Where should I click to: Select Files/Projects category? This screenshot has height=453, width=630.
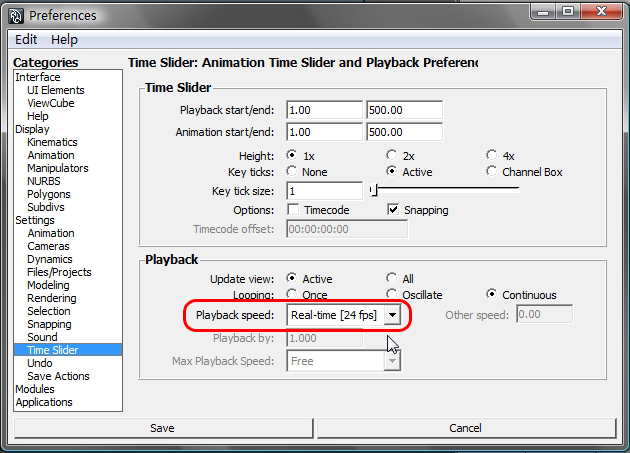pyautogui.click(x=59, y=272)
